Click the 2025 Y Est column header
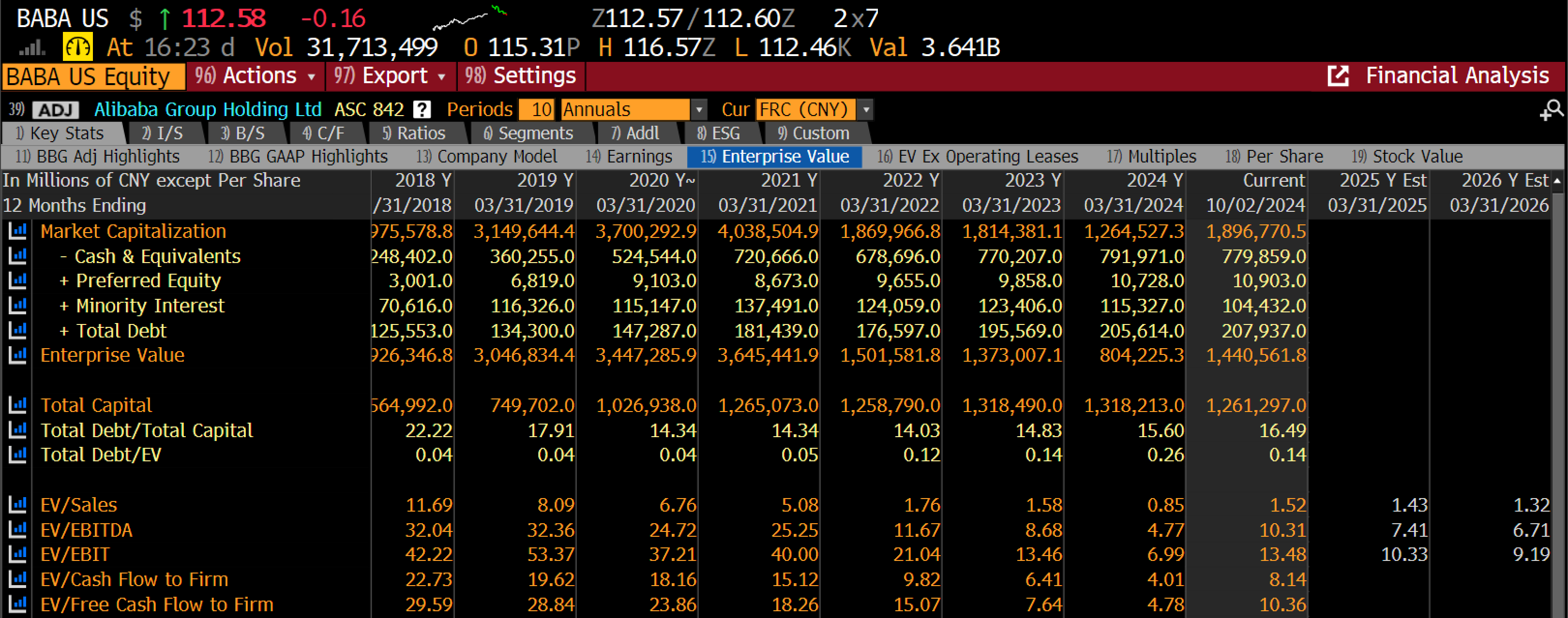The image size is (1568, 618). pyautogui.click(x=1382, y=181)
